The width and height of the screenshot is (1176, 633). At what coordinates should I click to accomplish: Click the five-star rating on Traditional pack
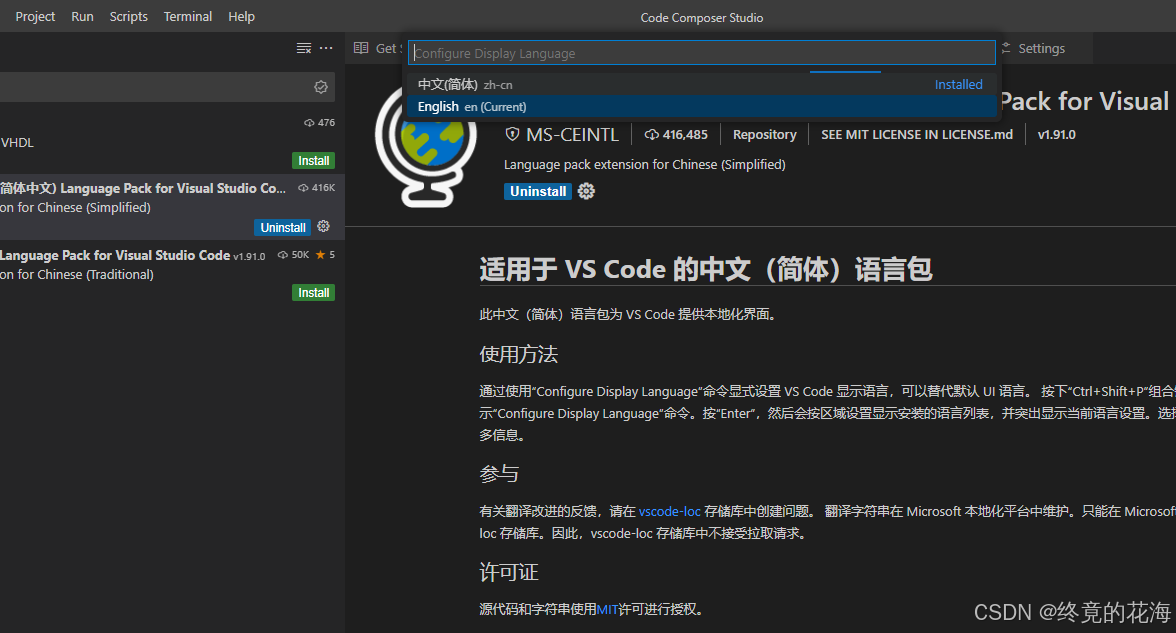(325, 255)
